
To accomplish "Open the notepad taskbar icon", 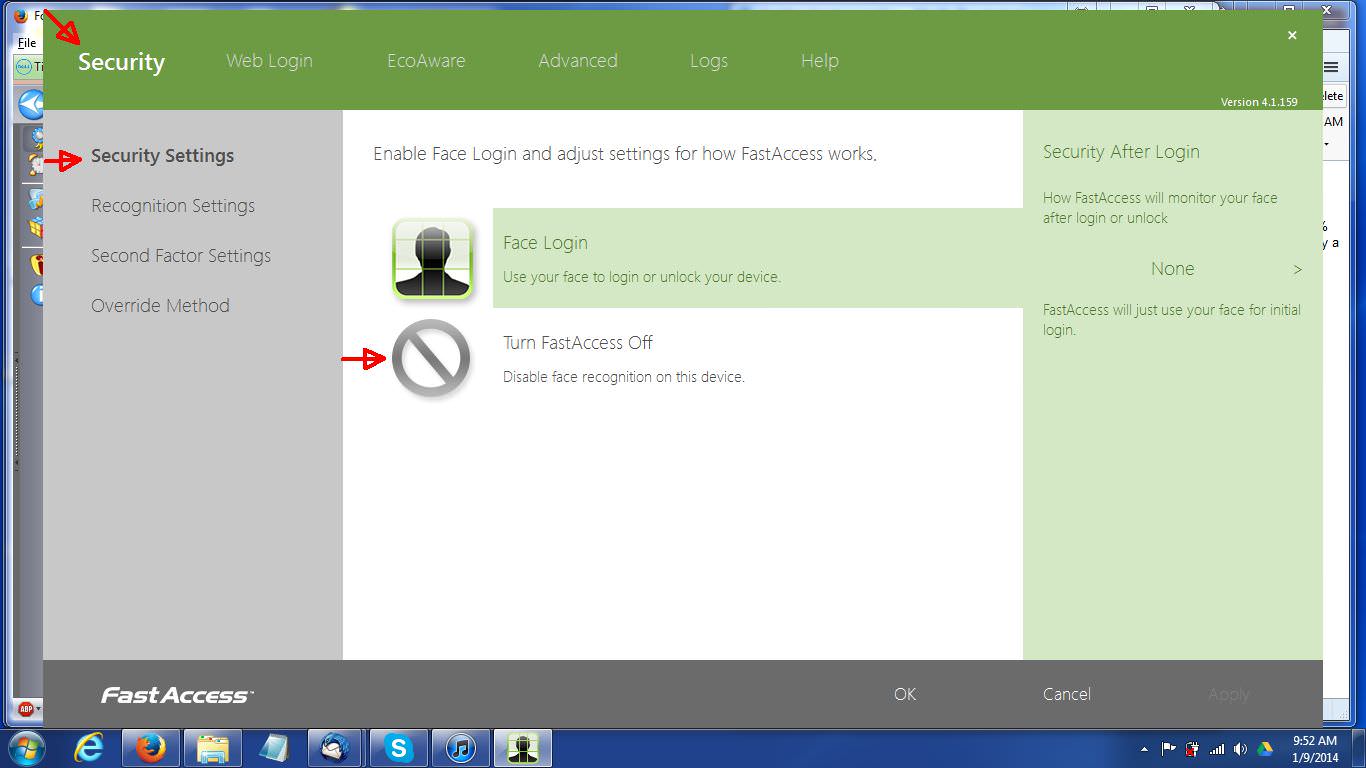I will (x=275, y=748).
